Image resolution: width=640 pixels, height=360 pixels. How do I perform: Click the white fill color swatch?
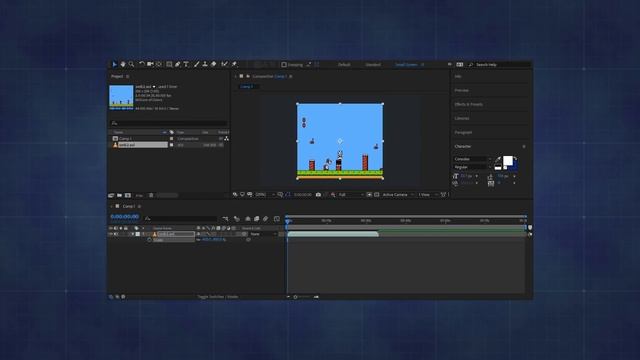[x=508, y=161]
